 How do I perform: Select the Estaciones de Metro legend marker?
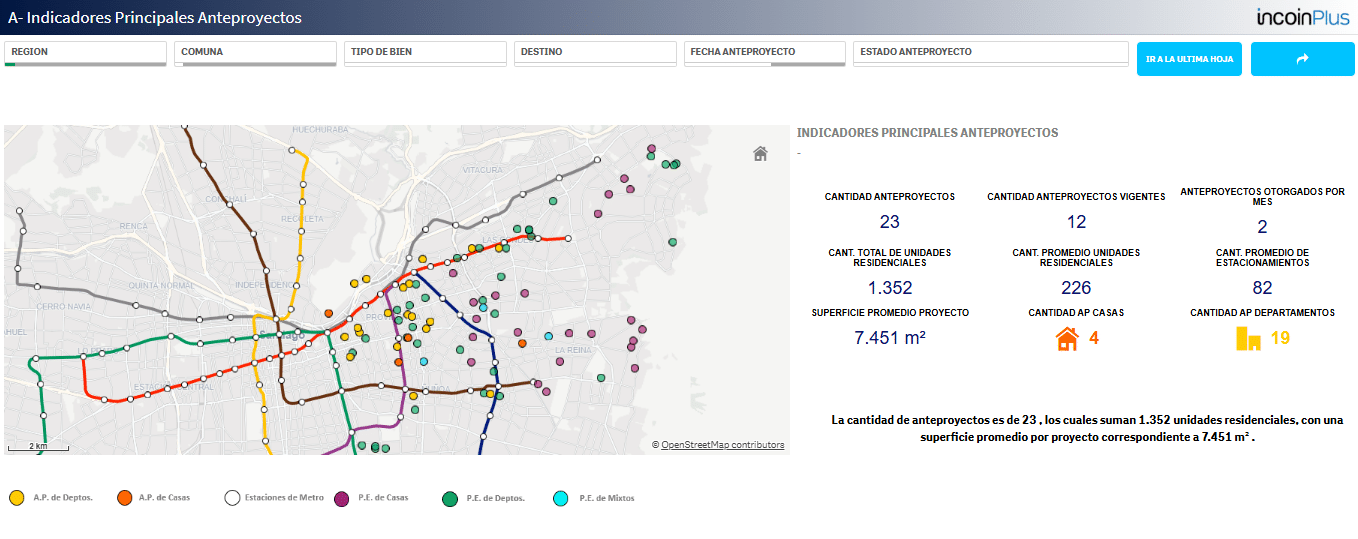tap(232, 498)
